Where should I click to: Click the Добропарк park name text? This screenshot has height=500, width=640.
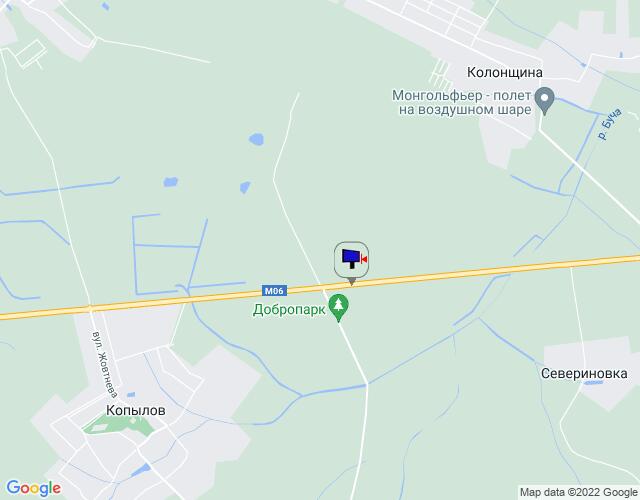click(x=289, y=309)
